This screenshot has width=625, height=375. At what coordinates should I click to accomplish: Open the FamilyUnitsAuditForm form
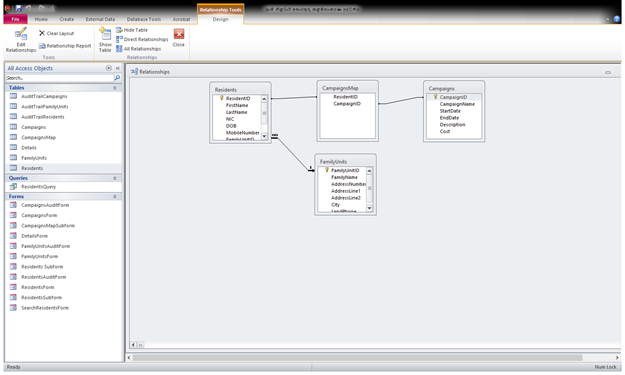45,246
